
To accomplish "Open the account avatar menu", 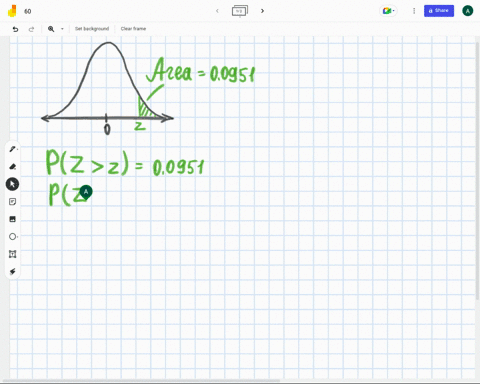I will click(468, 11).
